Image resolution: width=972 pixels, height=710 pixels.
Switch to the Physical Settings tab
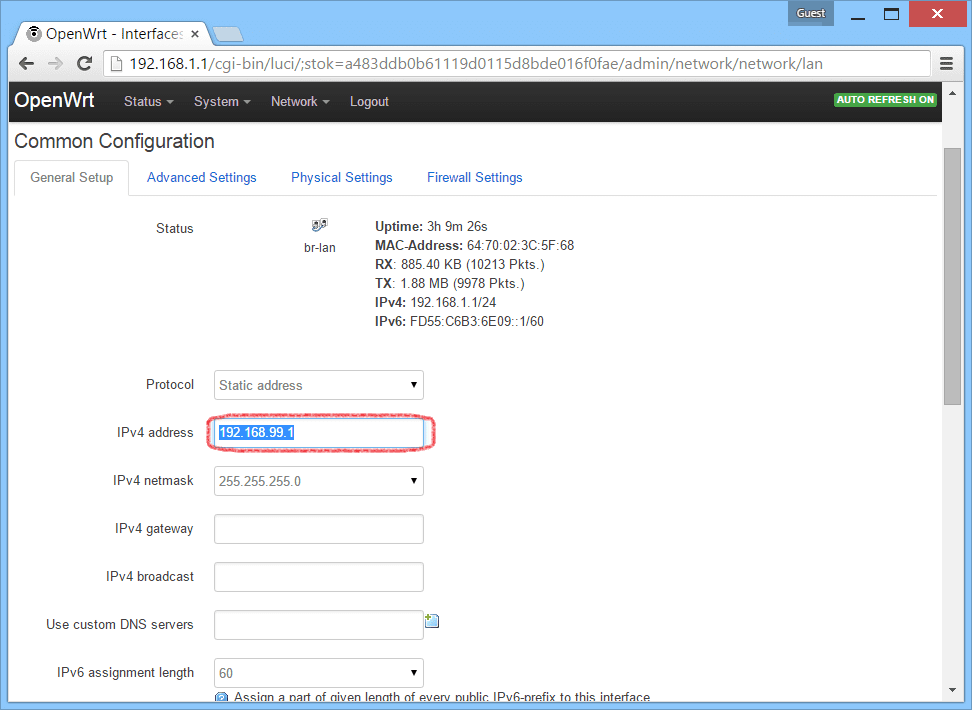tap(342, 177)
